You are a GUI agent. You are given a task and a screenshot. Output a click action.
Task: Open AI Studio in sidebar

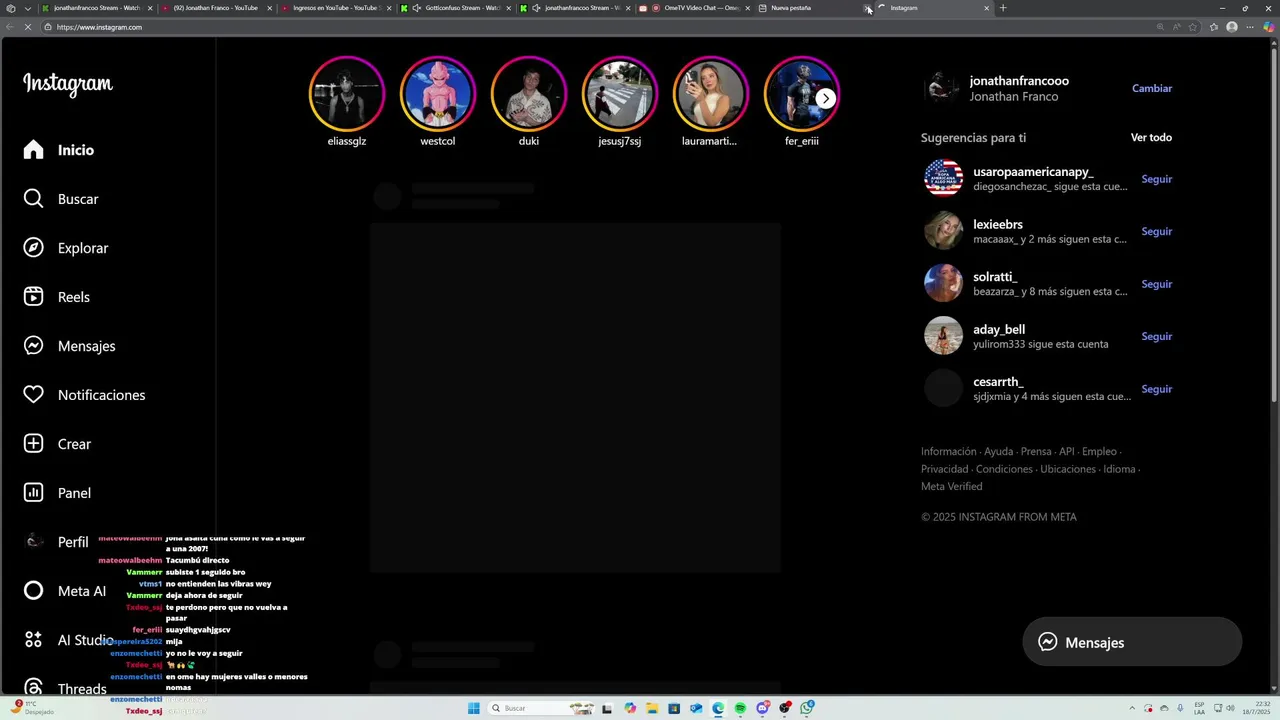click(68, 640)
